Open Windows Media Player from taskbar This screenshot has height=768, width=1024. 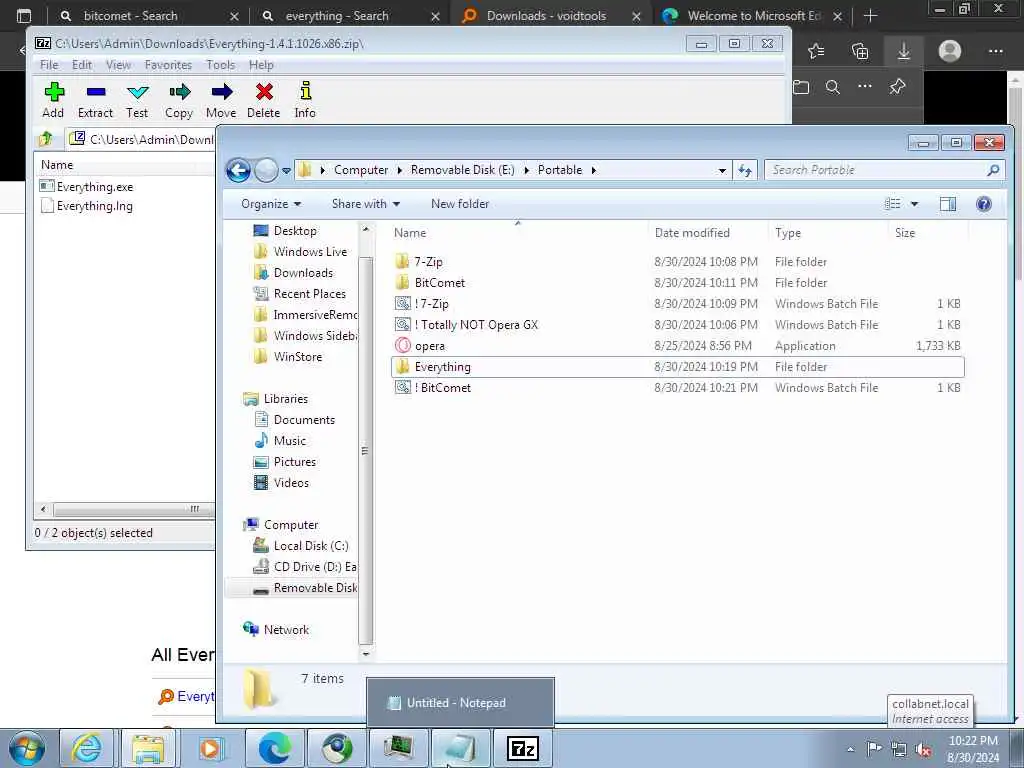[210, 748]
